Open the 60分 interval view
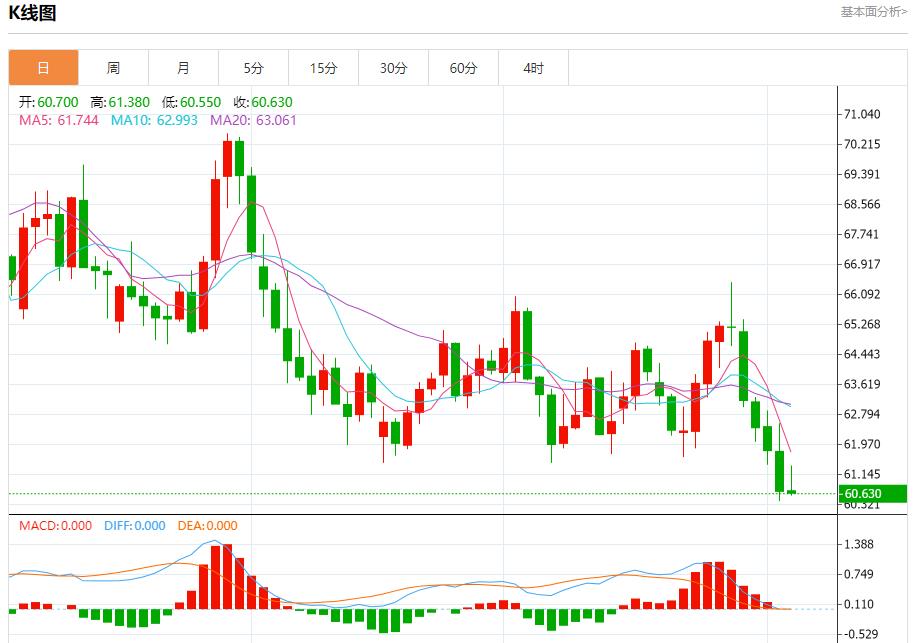This screenshot has width=914, height=643. click(463, 67)
